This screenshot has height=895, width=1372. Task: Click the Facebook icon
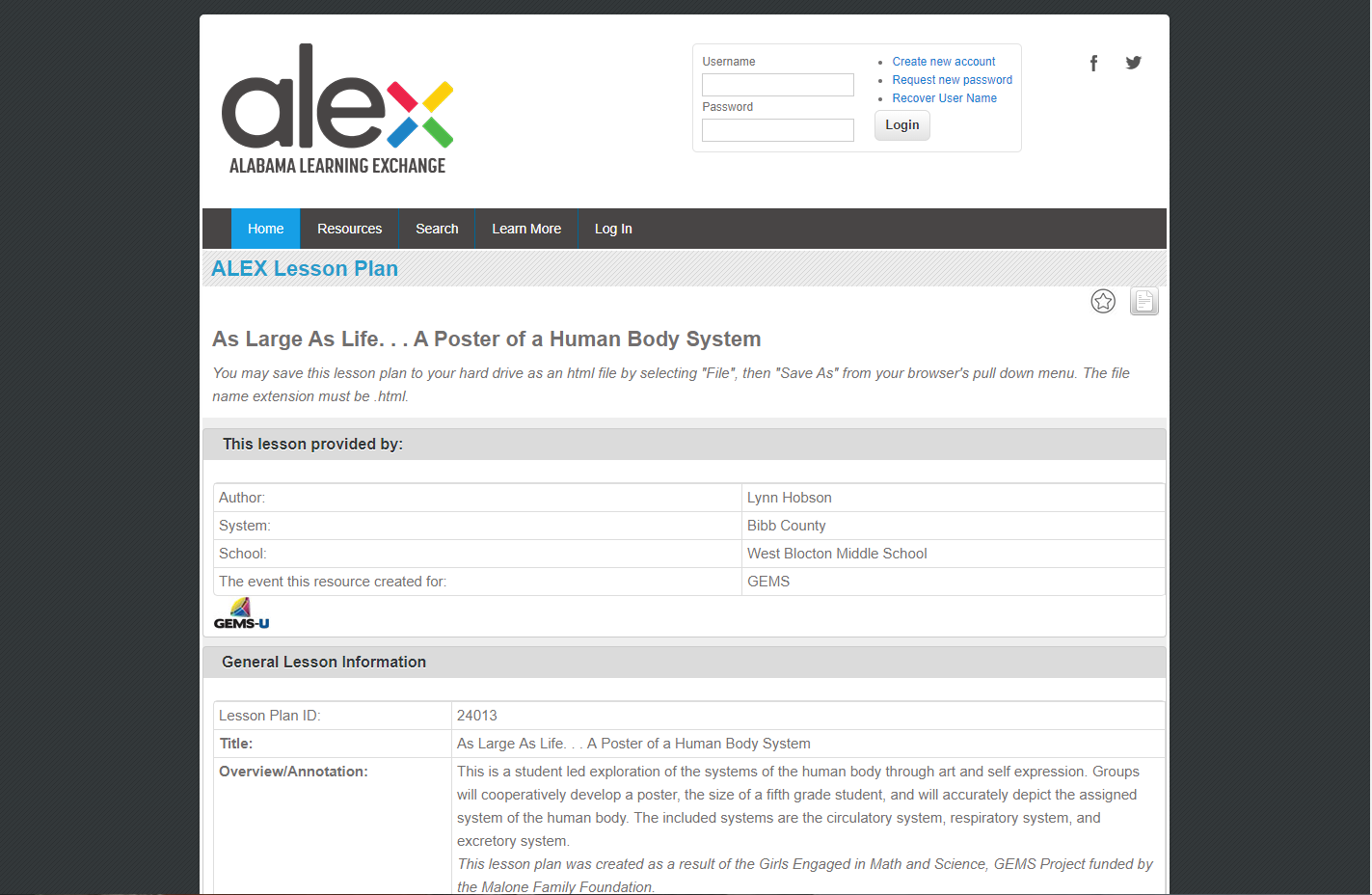(1093, 62)
